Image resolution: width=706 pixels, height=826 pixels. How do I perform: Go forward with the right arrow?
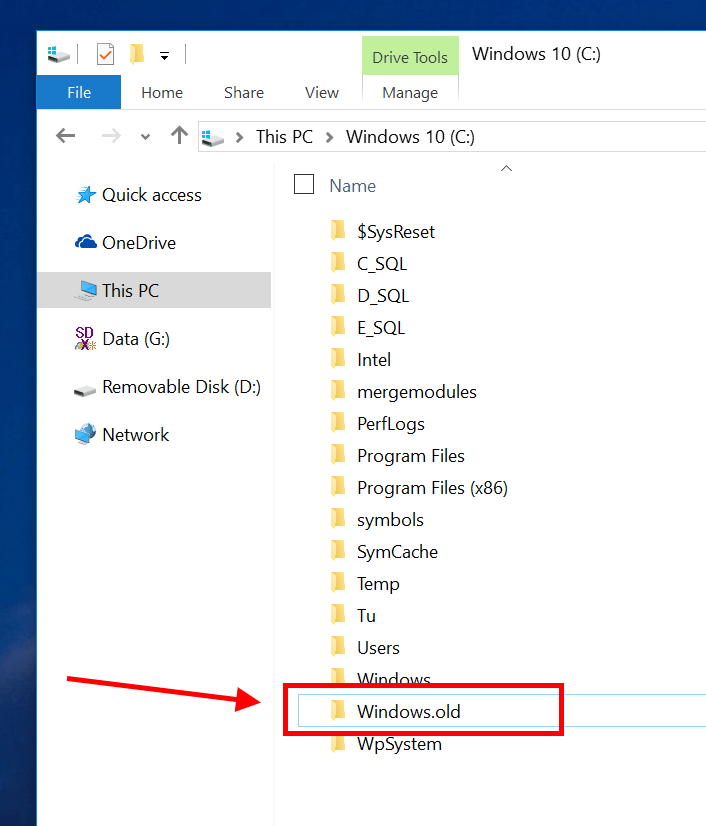pos(111,136)
